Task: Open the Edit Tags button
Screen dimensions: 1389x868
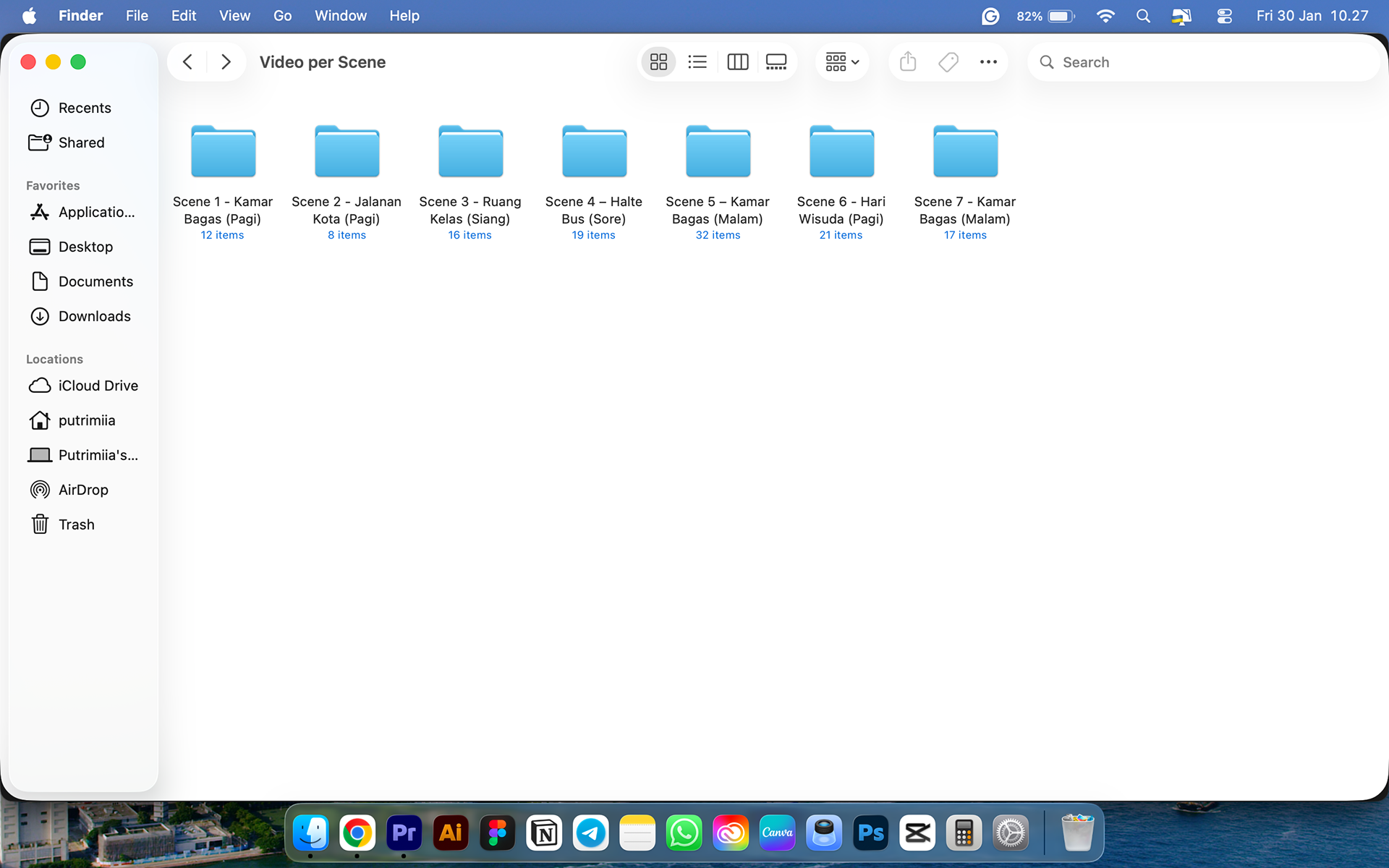Action: tap(948, 62)
